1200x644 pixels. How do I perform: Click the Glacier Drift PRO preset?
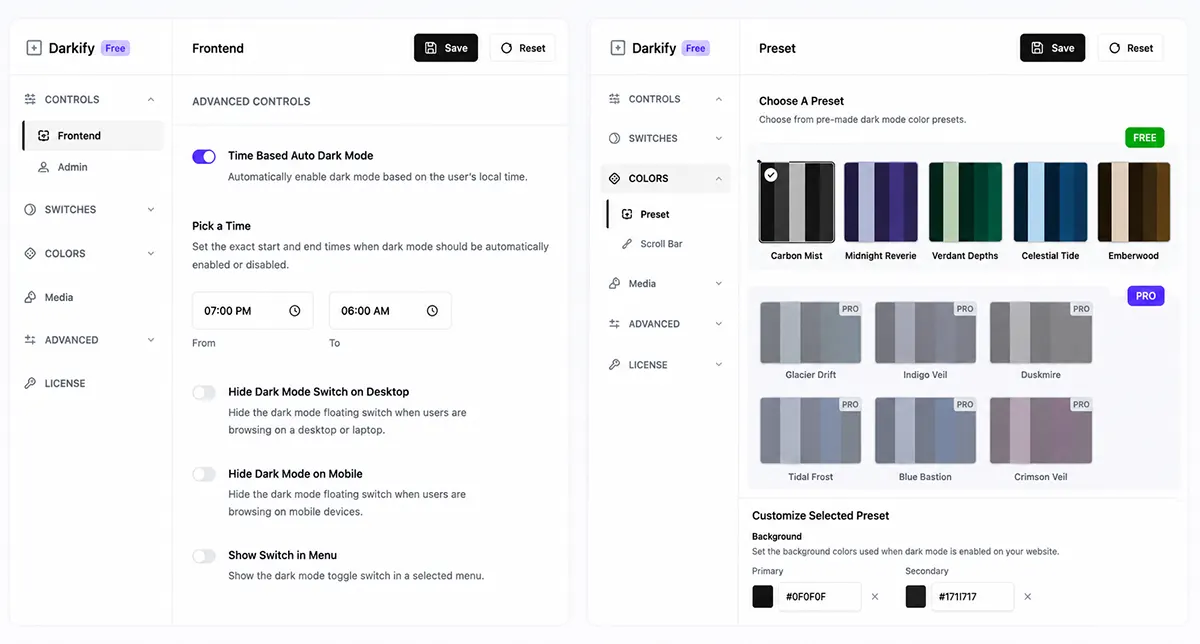(x=811, y=333)
